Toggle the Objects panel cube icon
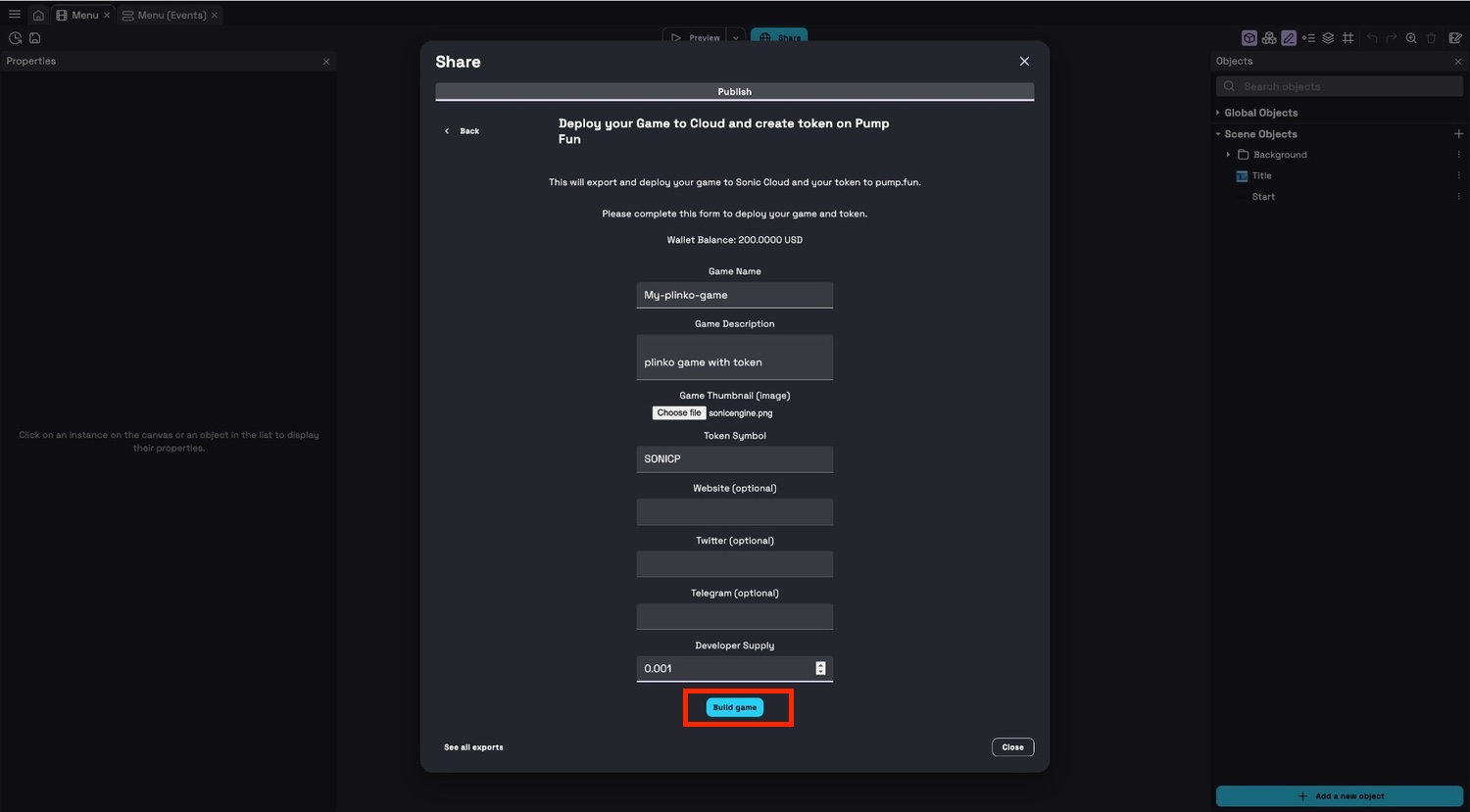Screen dimensions: 1470x812 click(x=1249, y=38)
